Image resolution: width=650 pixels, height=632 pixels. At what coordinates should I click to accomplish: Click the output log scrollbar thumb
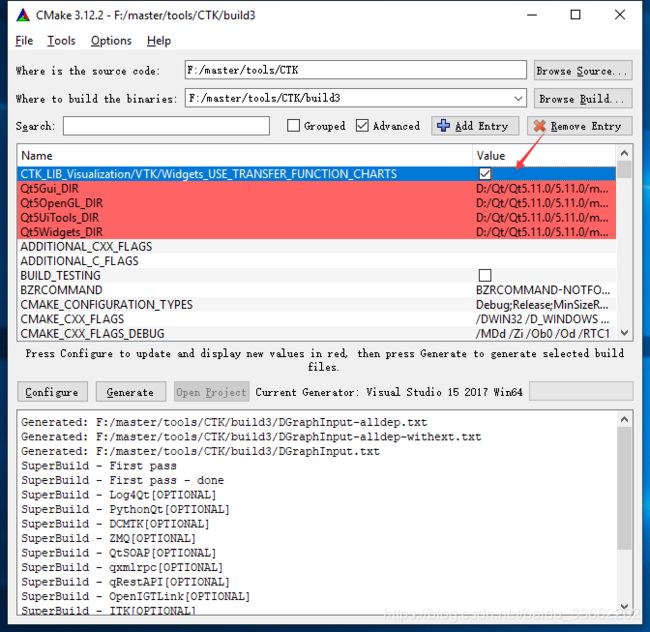point(624,488)
